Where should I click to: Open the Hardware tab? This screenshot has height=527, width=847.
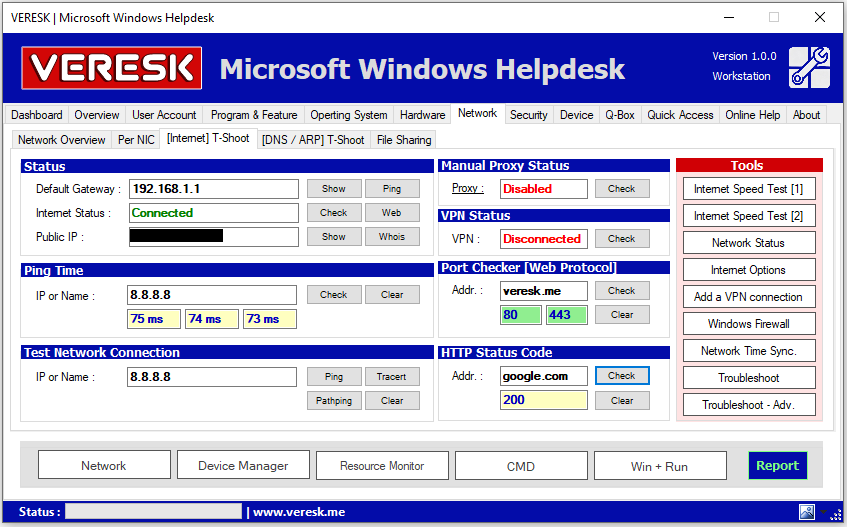(x=422, y=115)
